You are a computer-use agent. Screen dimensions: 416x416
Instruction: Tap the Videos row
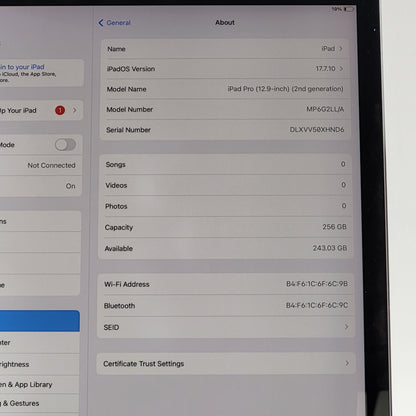pos(225,185)
